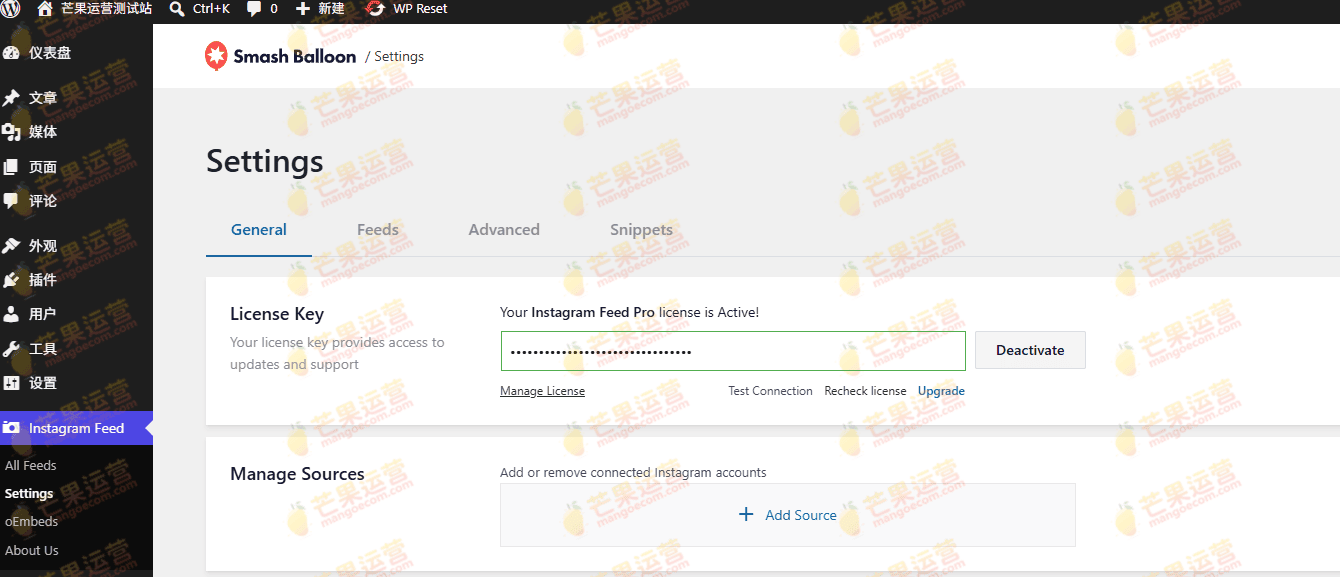The width and height of the screenshot is (1340, 577).
Task: Open the 新建 new content menu
Action: click(x=331, y=9)
